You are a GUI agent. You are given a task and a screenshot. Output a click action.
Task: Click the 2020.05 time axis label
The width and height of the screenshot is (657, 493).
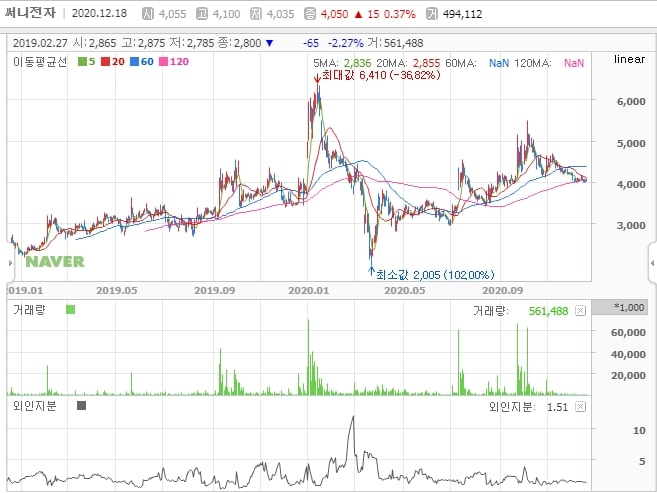point(405,291)
